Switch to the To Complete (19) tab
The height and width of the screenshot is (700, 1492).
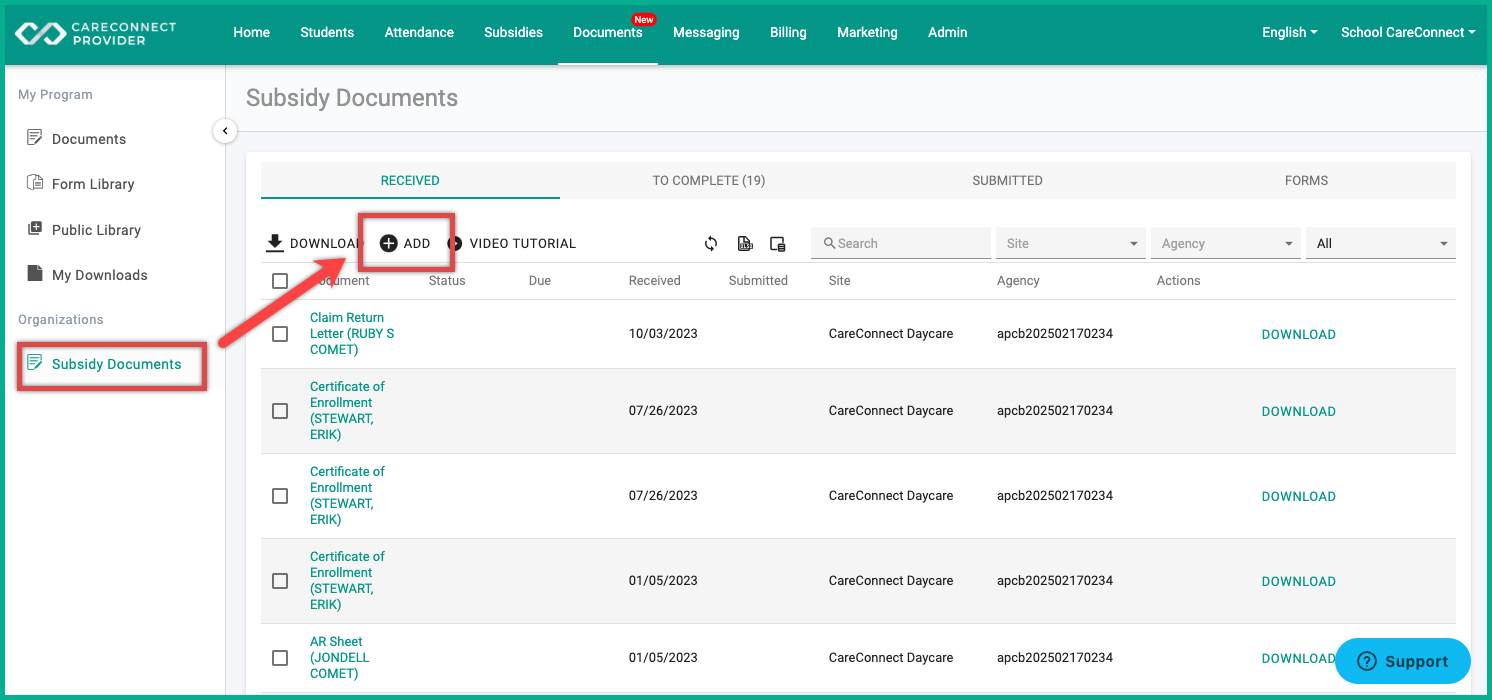pos(709,181)
